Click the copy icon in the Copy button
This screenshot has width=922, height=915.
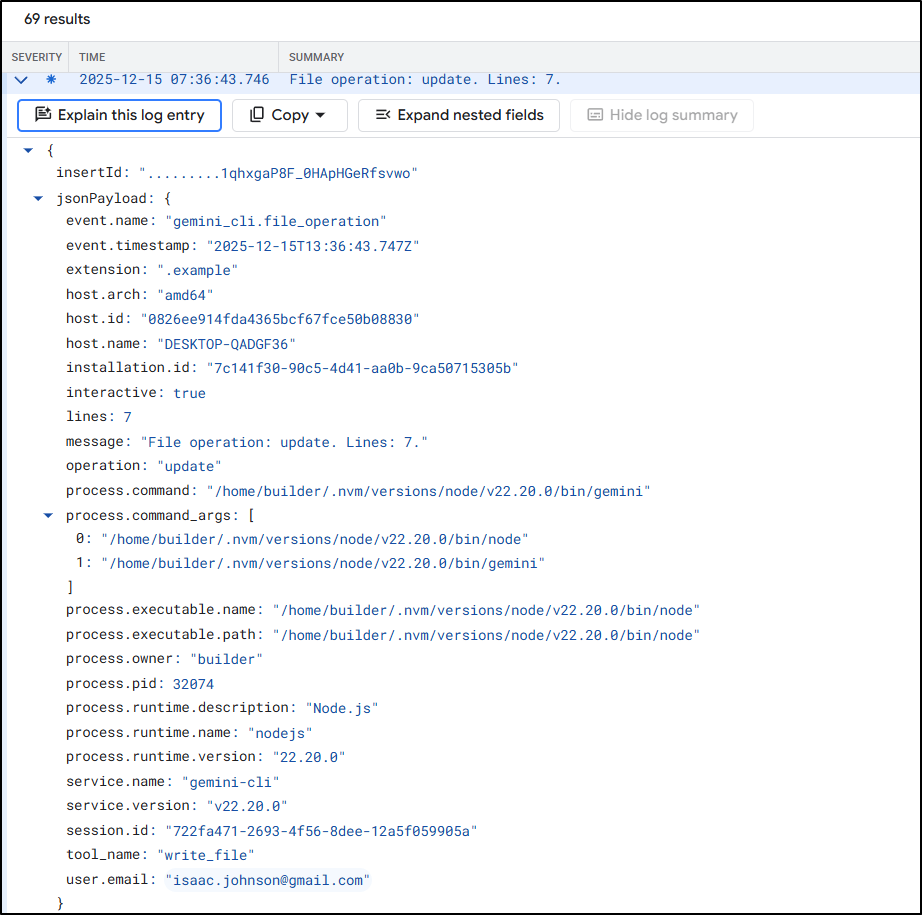pyautogui.click(x=257, y=115)
